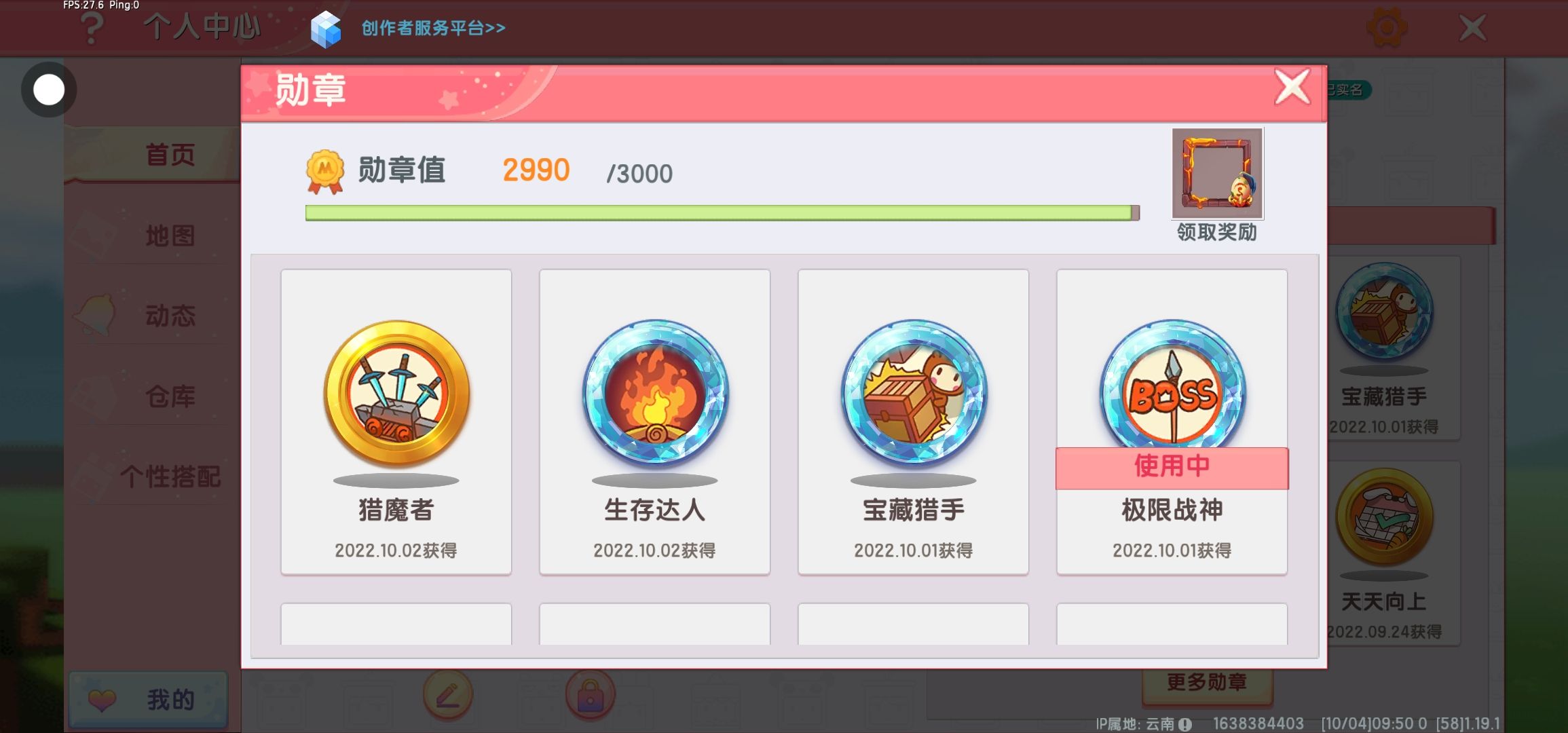Viewport: 1568px width, 733px height.
Task: Select the 宝藏猎手 treasure chest medal
Action: [914, 394]
